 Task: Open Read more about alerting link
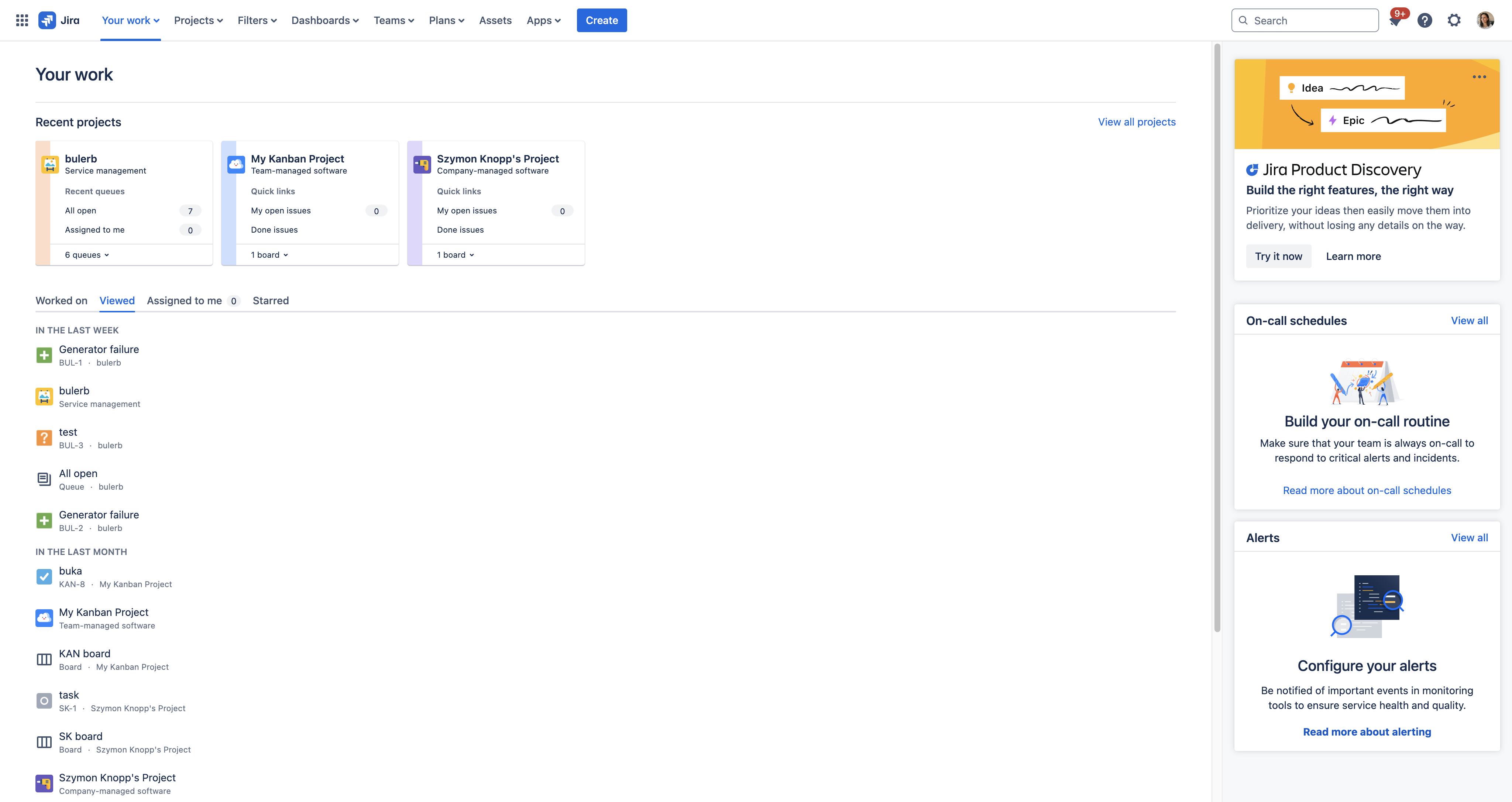coord(1367,732)
